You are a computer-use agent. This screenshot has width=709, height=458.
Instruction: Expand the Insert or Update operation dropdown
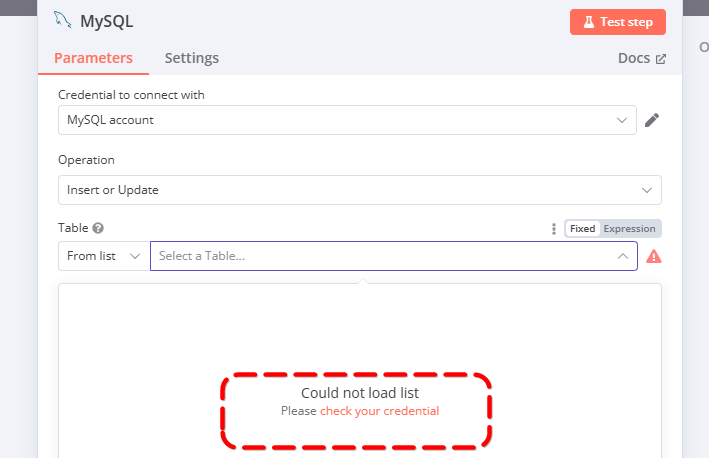(x=360, y=190)
